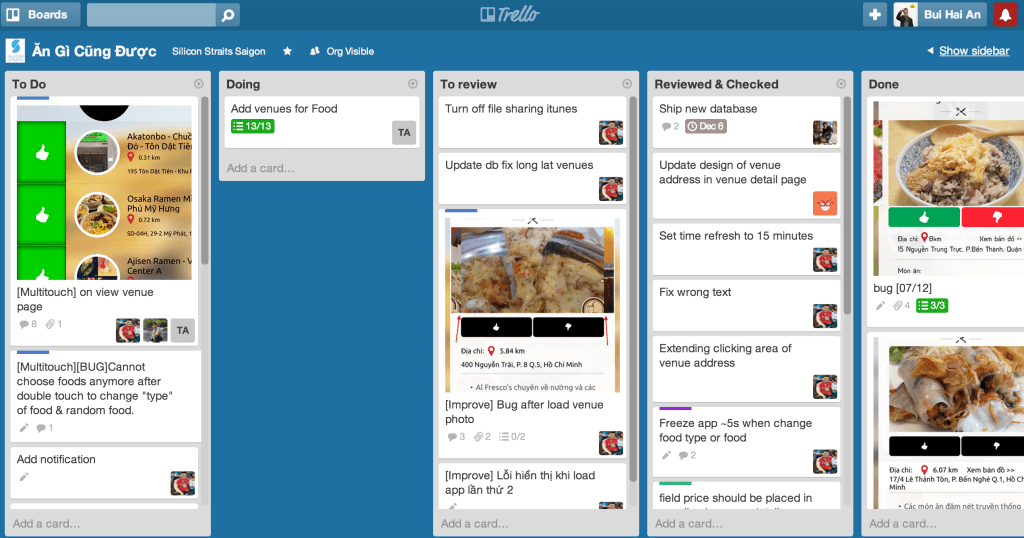This screenshot has height=538, width=1024.
Task: Open the Boards menu button
Action: coord(40,14)
